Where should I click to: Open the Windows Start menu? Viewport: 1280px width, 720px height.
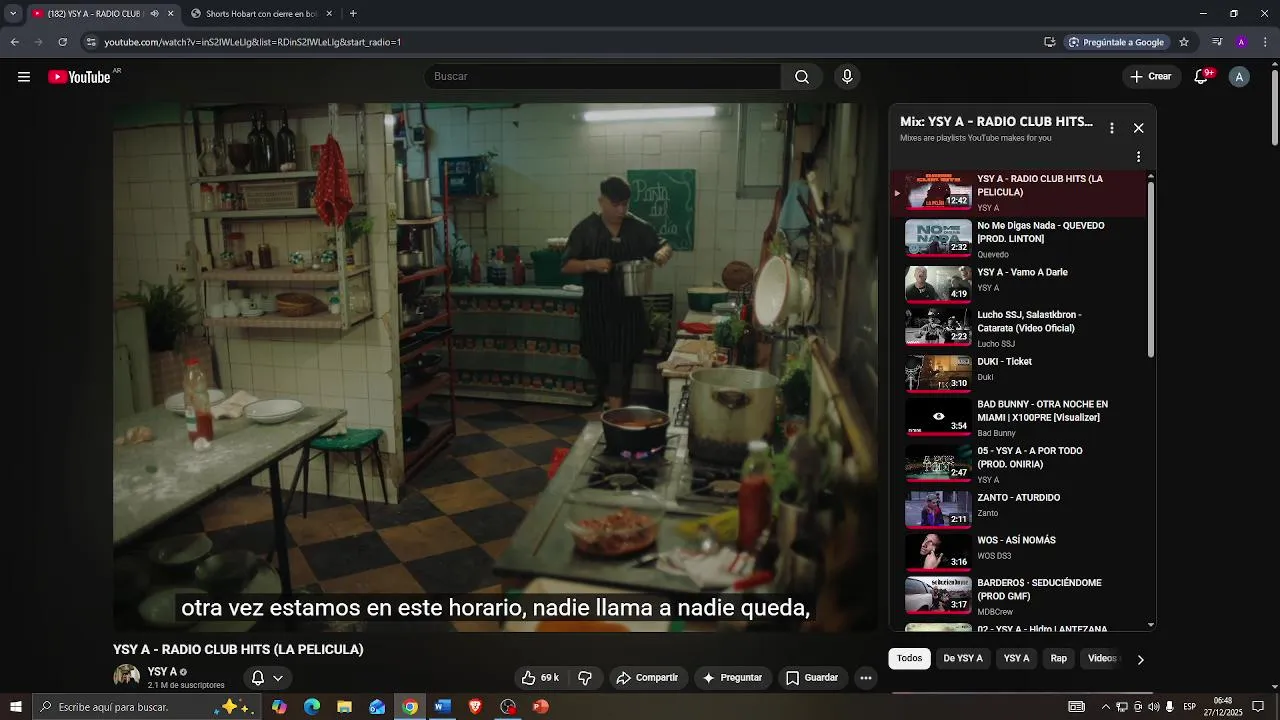pos(15,707)
